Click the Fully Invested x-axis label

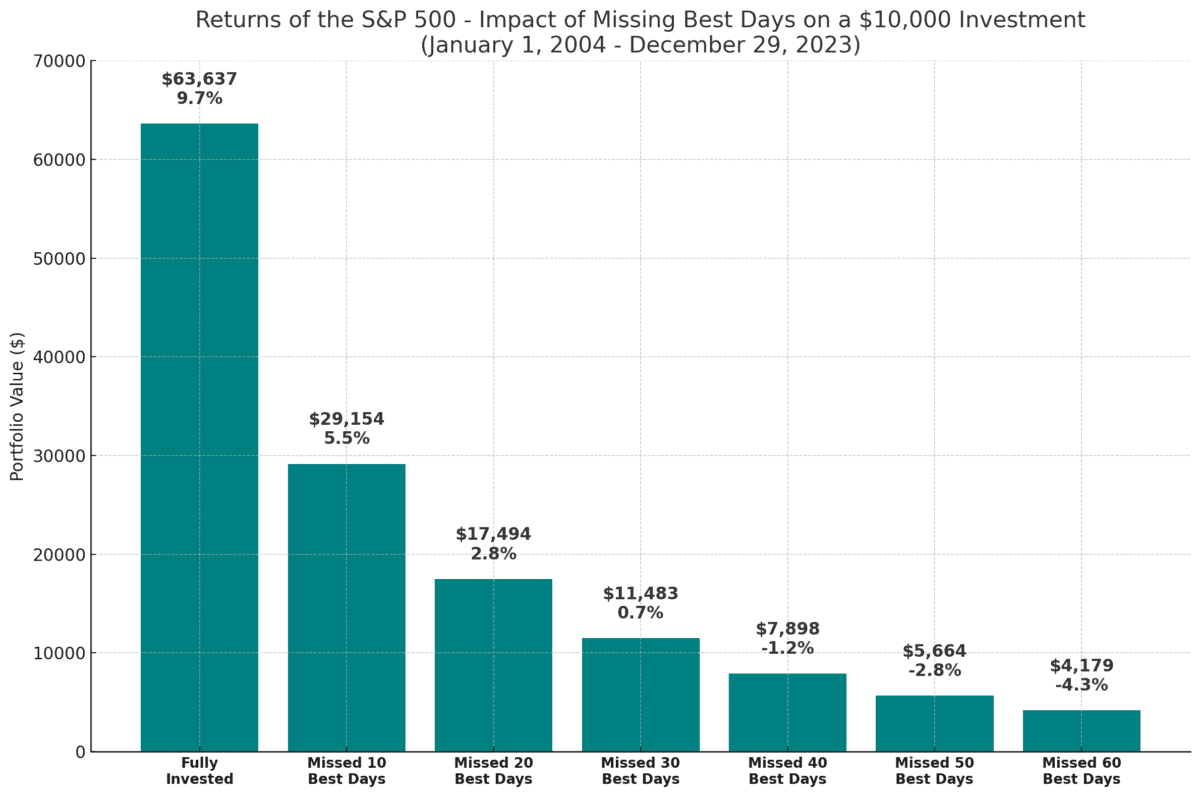[199, 771]
